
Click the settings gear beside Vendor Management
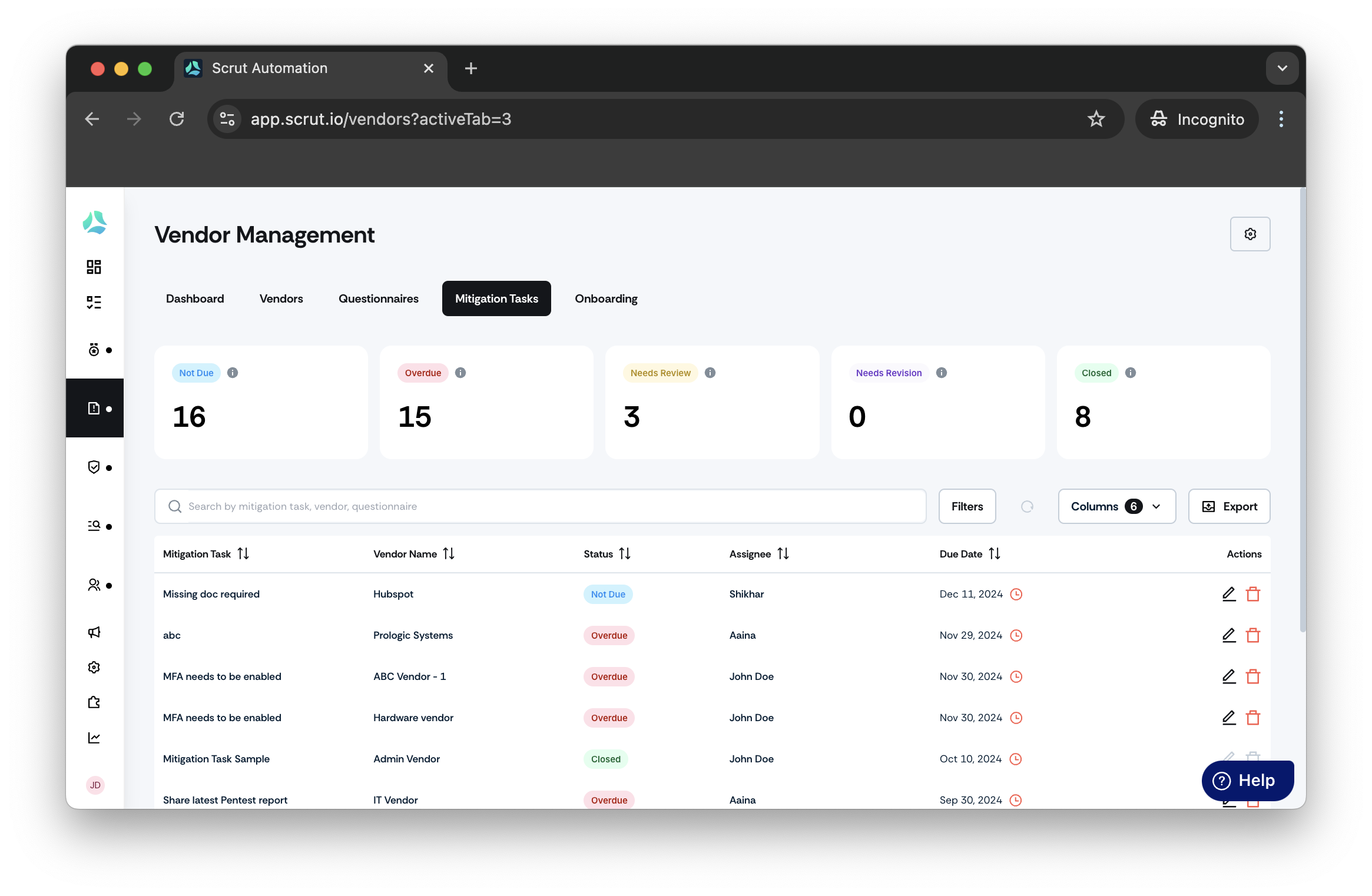pos(1250,234)
